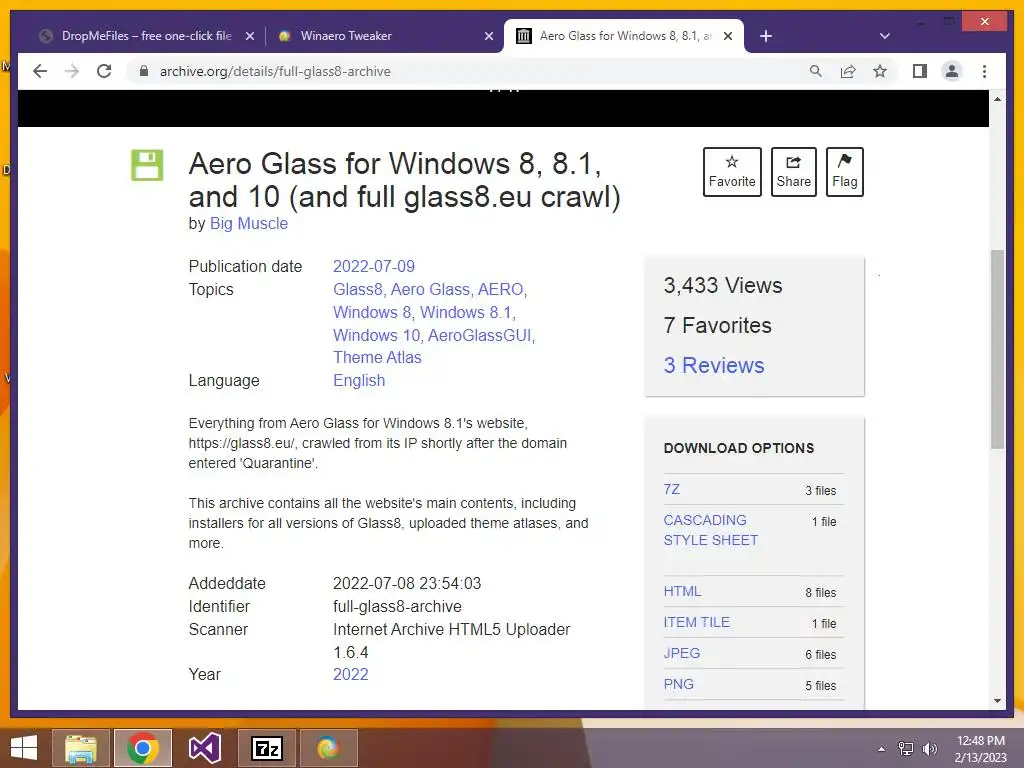Click the green software floppy disk icon
The height and width of the screenshot is (768, 1024).
pos(147,165)
